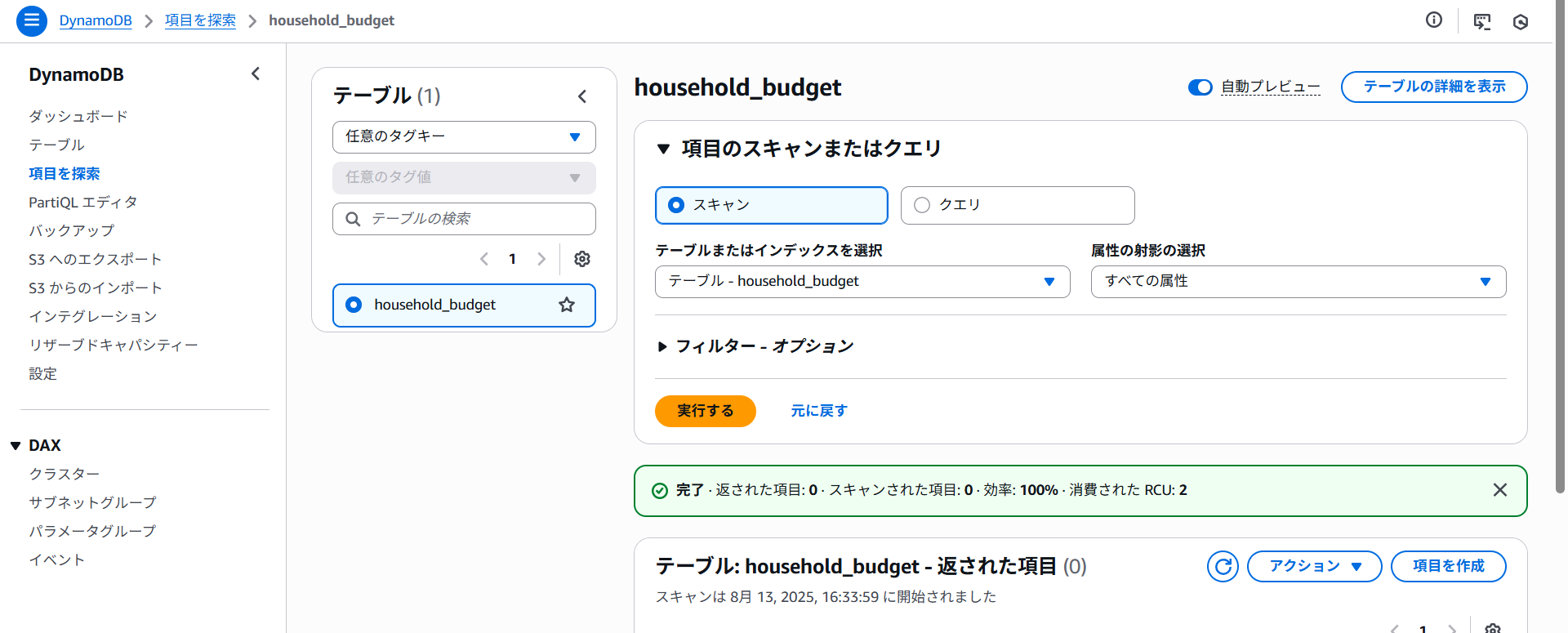Select the クエリ radio option
1568x633 pixels.
pos(922,205)
